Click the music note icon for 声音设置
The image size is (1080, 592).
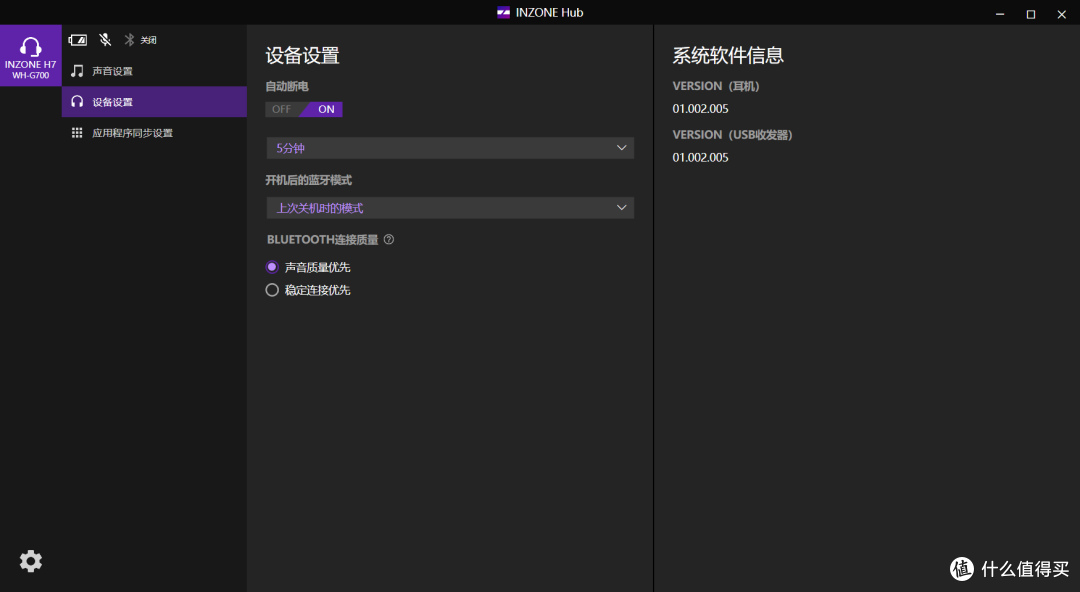pos(77,71)
